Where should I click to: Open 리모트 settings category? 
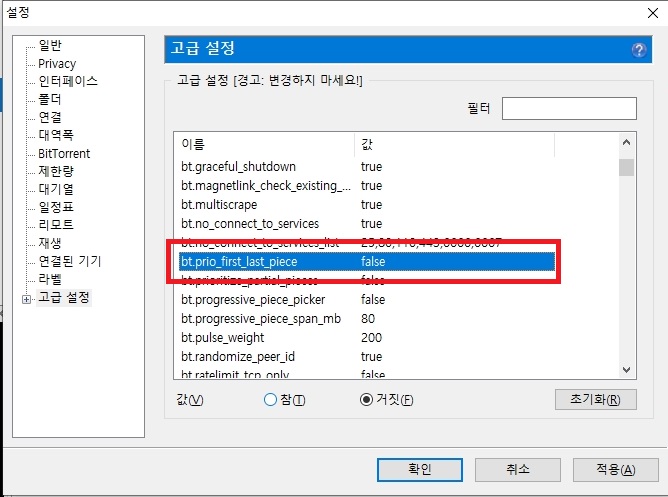pos(56,225)
